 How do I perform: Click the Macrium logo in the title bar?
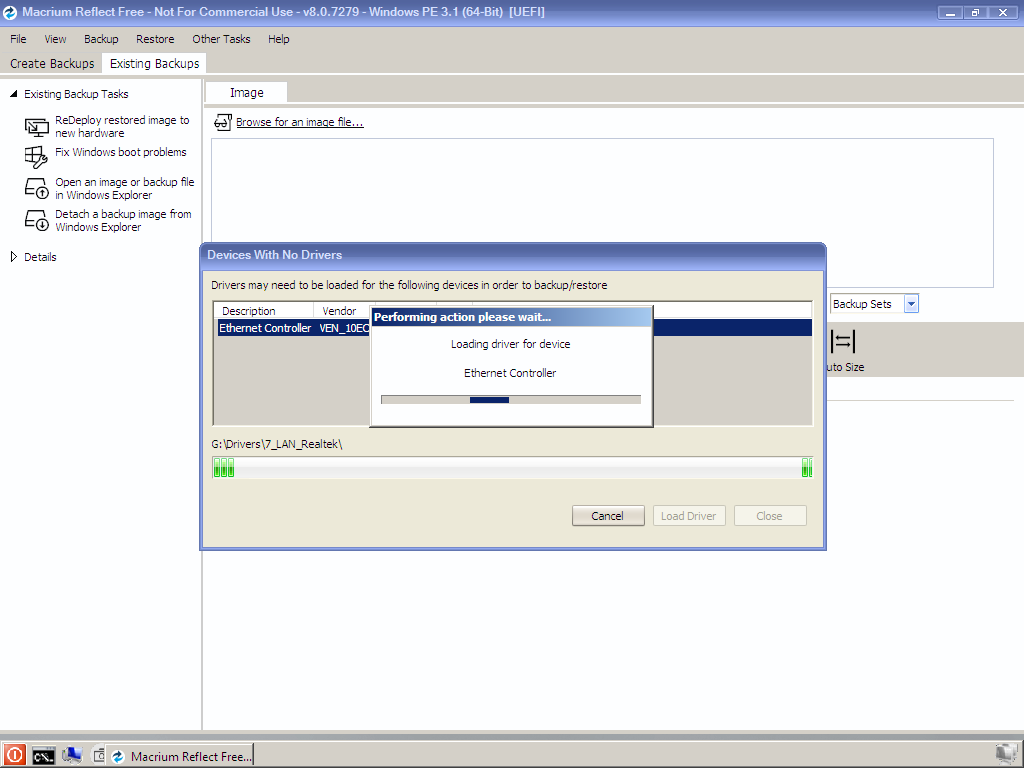pyautogui.click(x=10, y=12)
